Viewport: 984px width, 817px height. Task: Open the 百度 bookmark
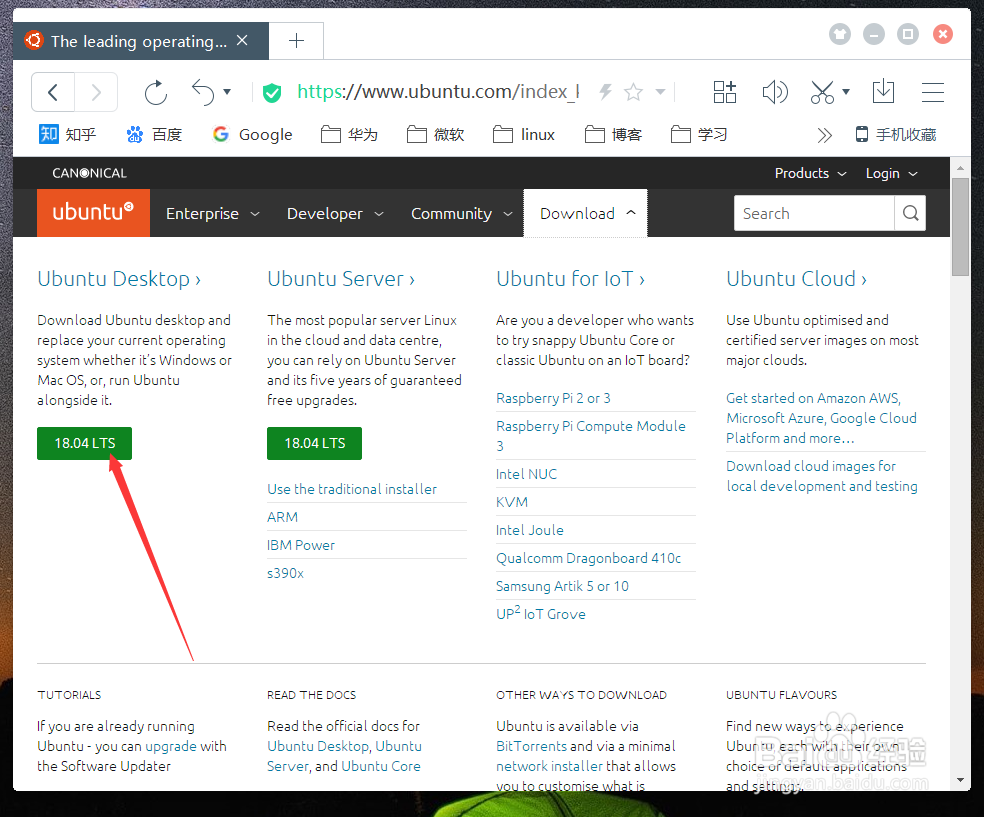tap(154, 134)
